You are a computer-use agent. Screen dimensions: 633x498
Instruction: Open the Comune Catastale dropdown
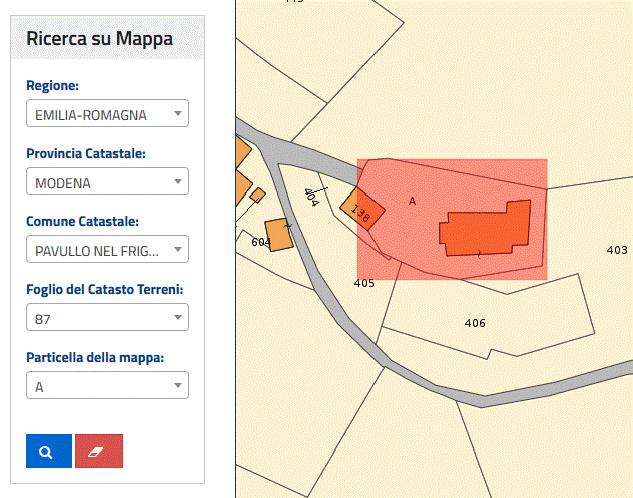tap(106, 250)
